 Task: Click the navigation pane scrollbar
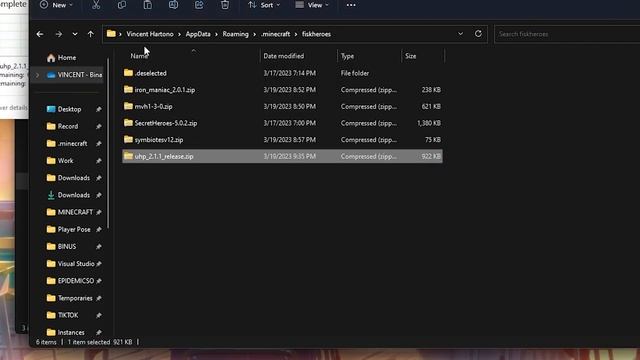coord(108,144)
